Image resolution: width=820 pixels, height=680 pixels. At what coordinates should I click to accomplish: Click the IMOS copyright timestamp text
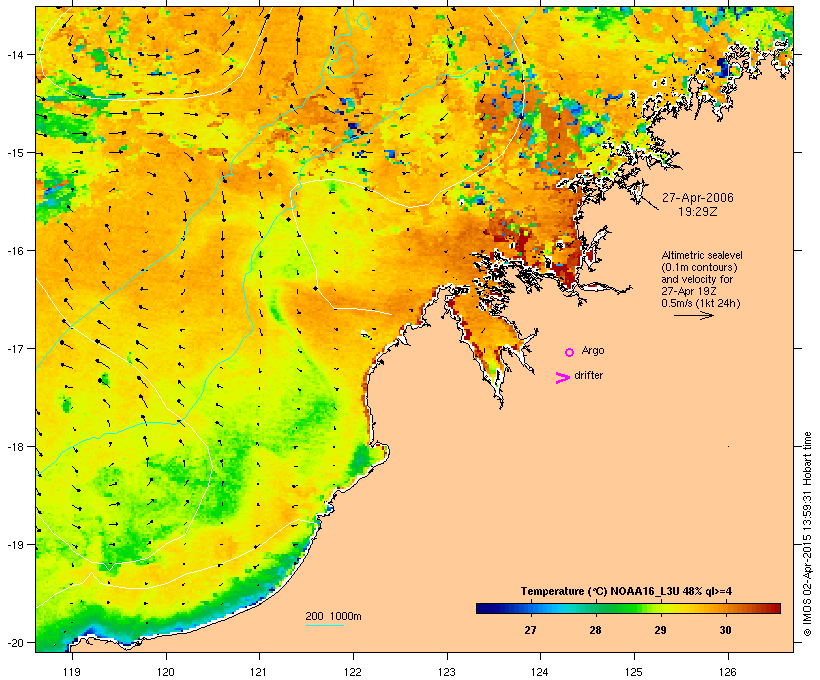(x=808, y=534)
